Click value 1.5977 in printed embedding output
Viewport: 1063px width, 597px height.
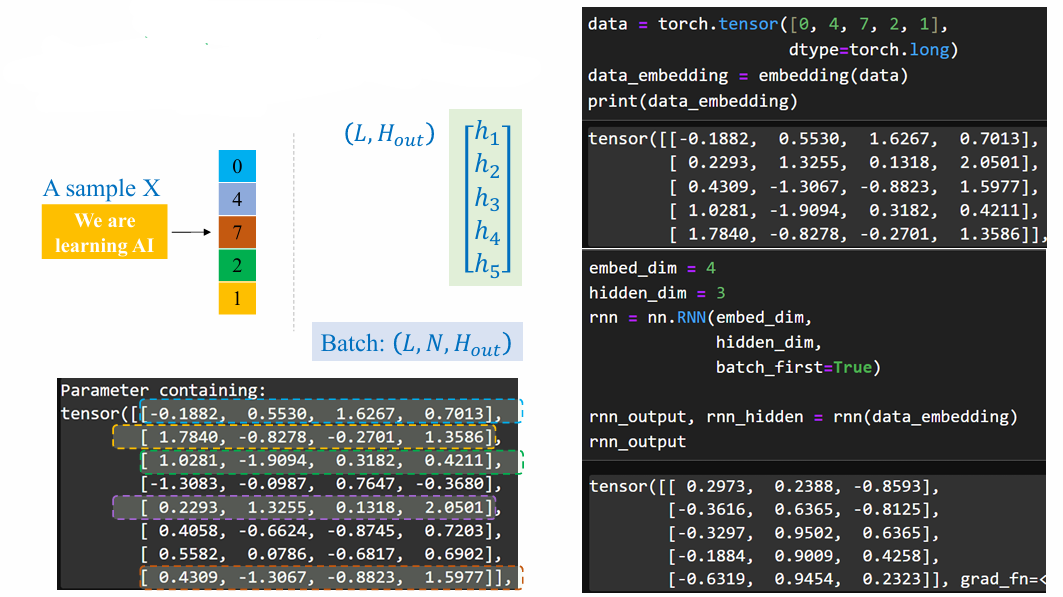989,186
